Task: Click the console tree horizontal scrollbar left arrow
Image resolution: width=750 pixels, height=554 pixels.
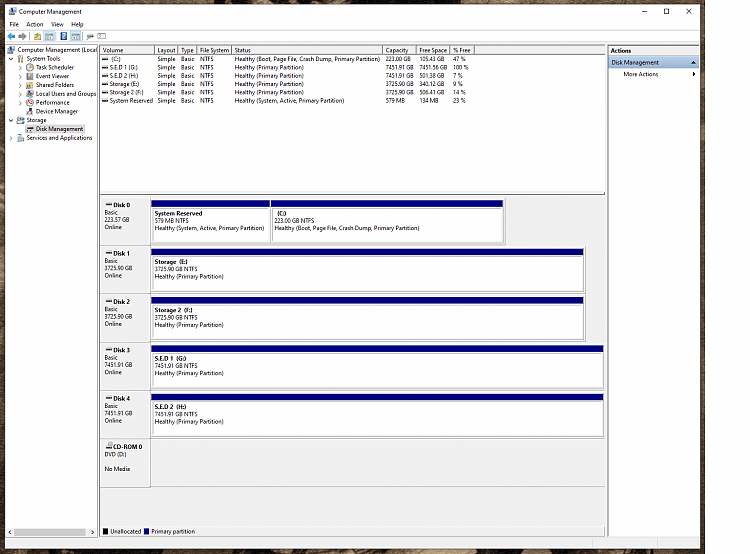Action: point(10,532)
